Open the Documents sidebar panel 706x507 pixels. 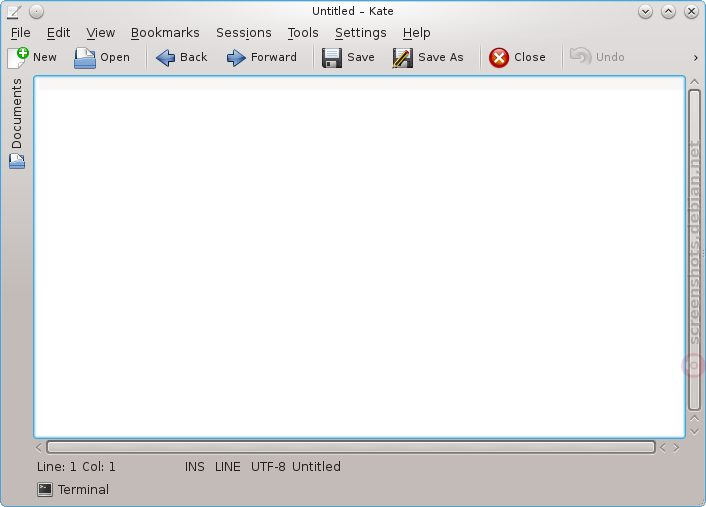17,123
